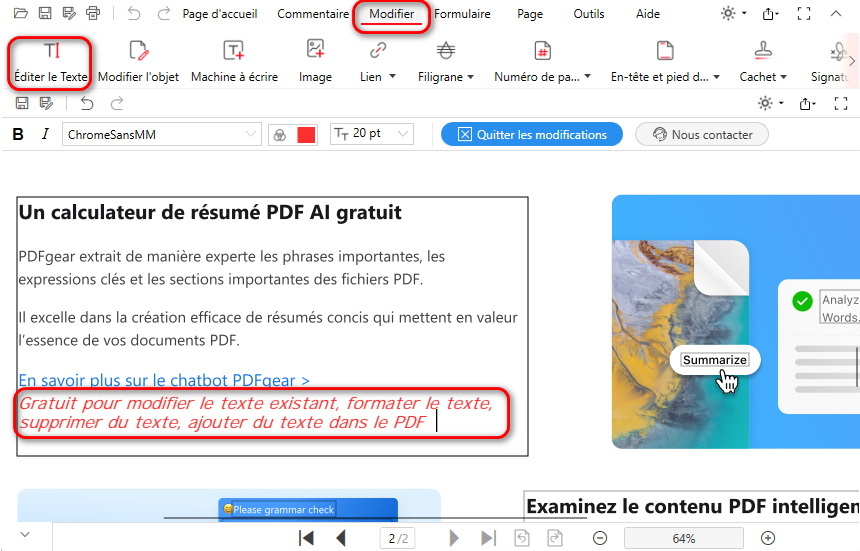Click the Filigrane watermark icon
Screen dimensions: 860x551
[x=445, y=50]
